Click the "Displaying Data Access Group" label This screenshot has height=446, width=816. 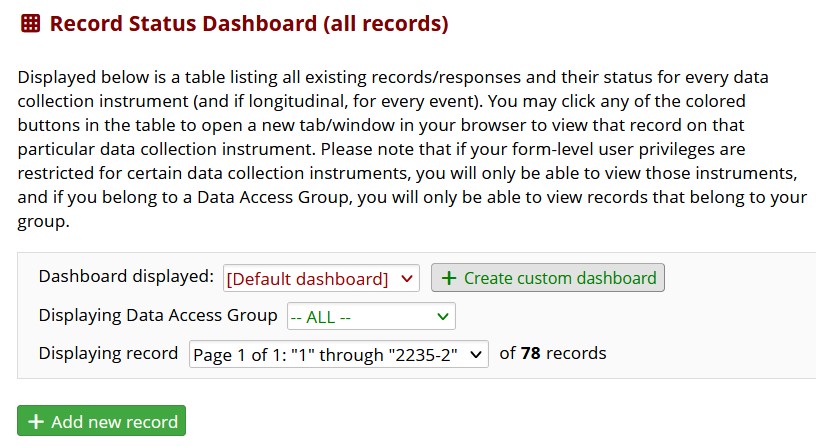(x=158, y=315)
